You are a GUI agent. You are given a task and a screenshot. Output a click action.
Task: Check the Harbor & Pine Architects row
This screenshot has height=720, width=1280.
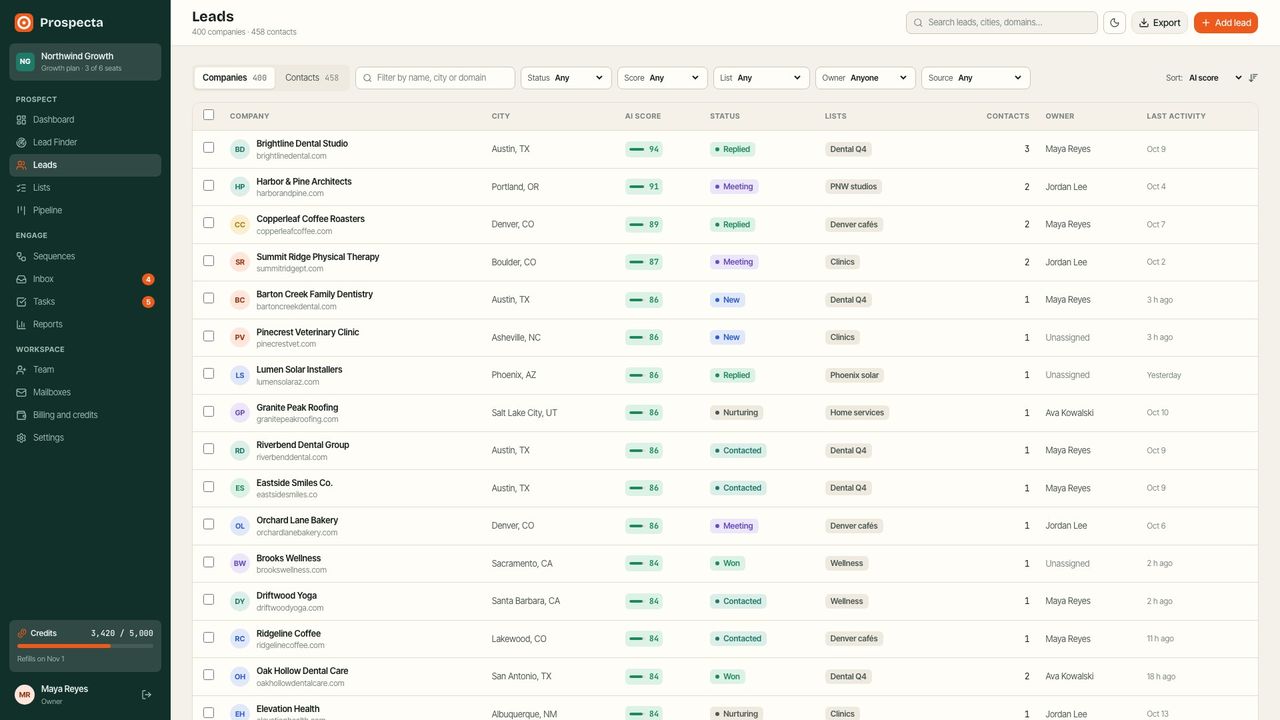(x=209, y=186)
